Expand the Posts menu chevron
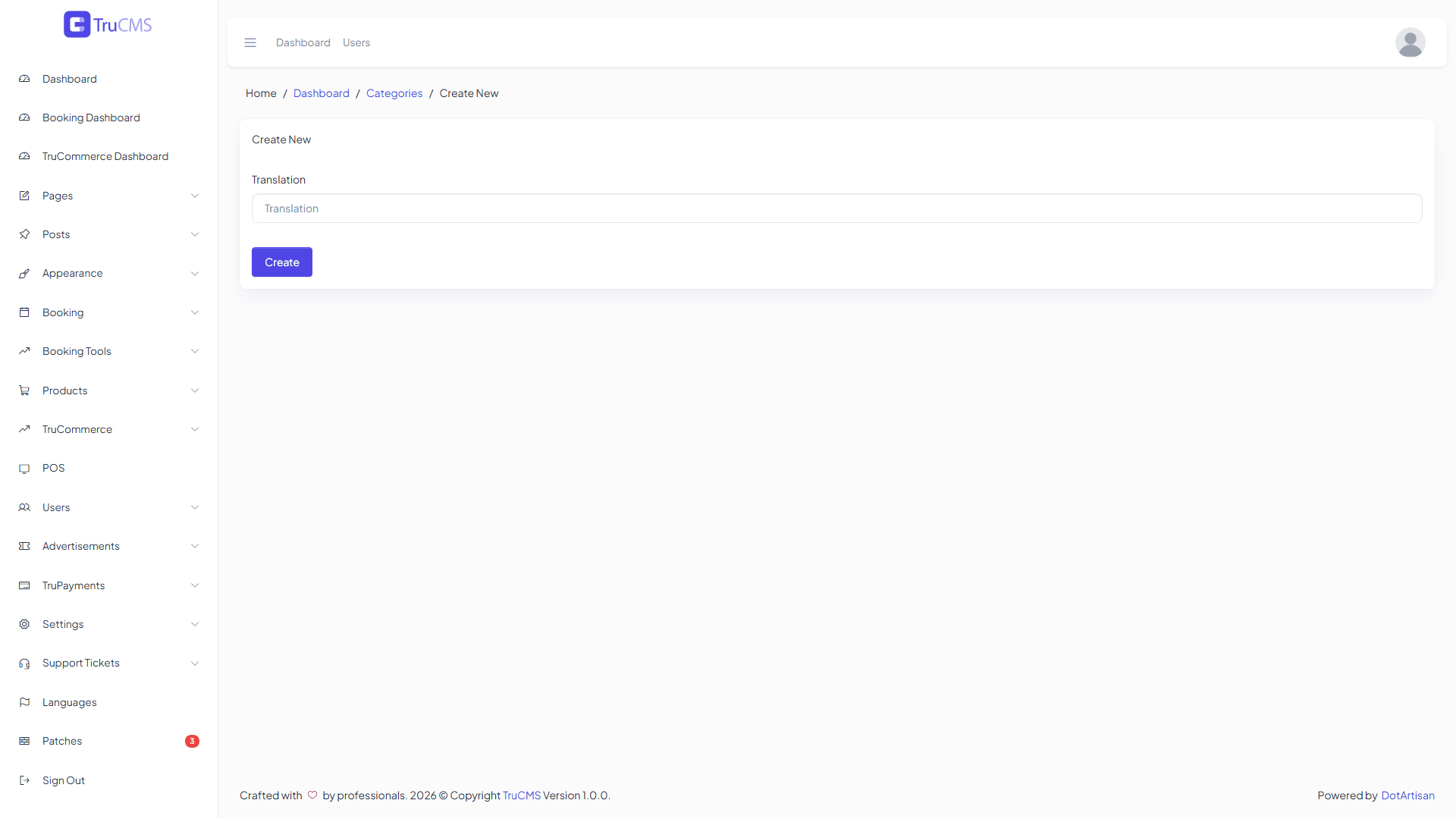The image size is (1456, 819). coord(195,234)
